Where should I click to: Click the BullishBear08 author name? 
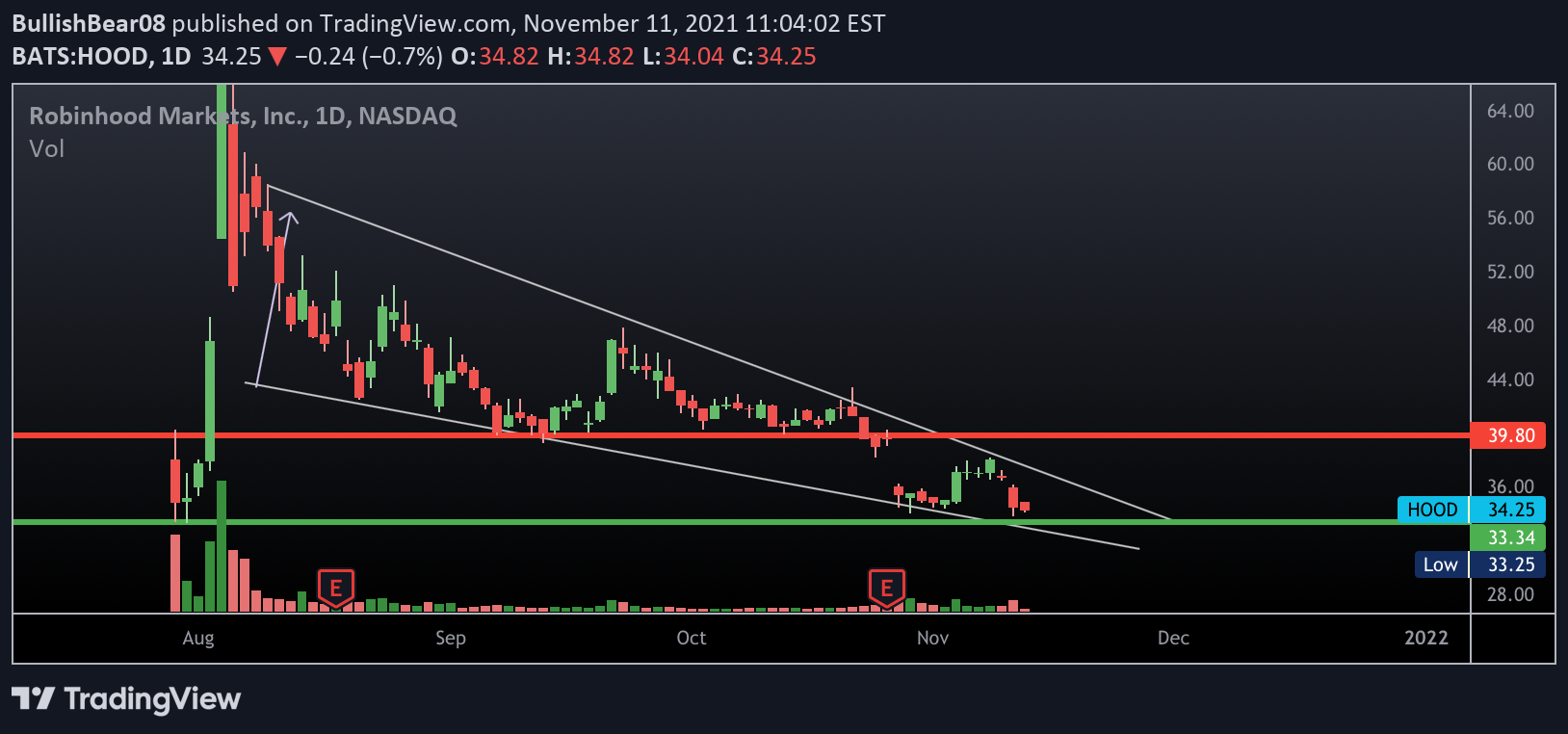click(89, 23)
